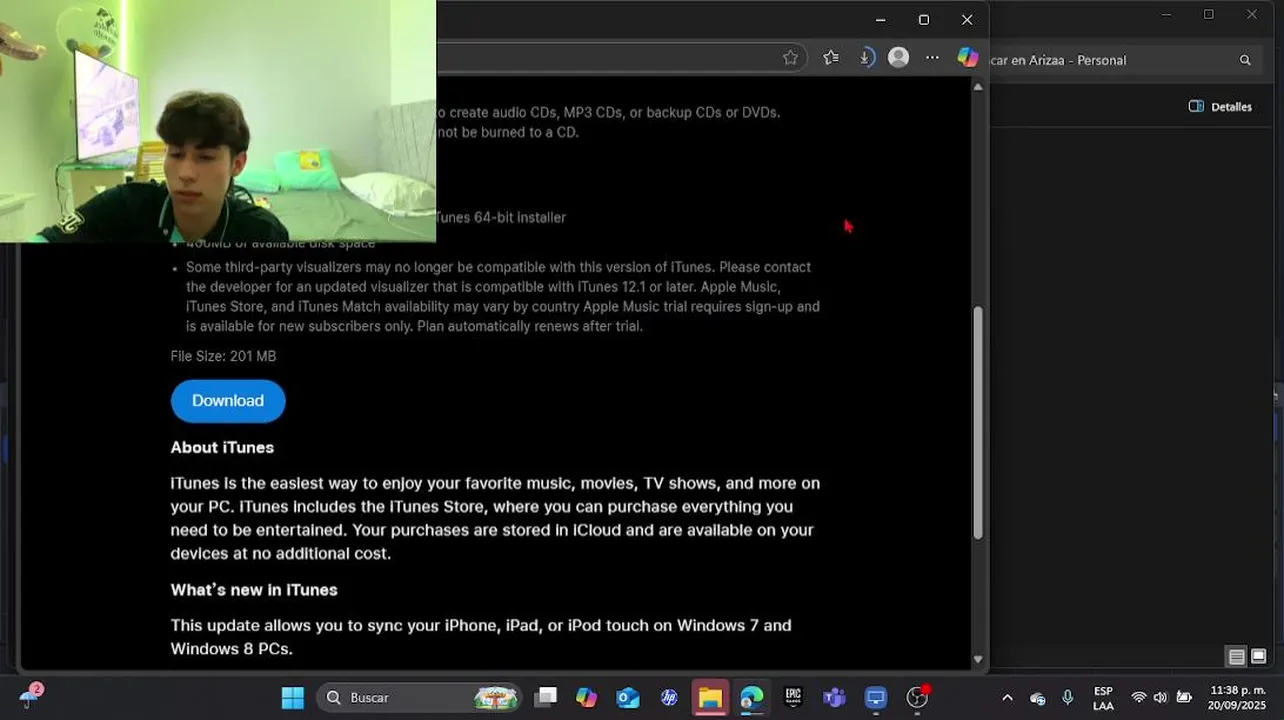The image size is (1284, 720).
Task: Click the "About iTunes" heading
Action: [x=222, y=447]
